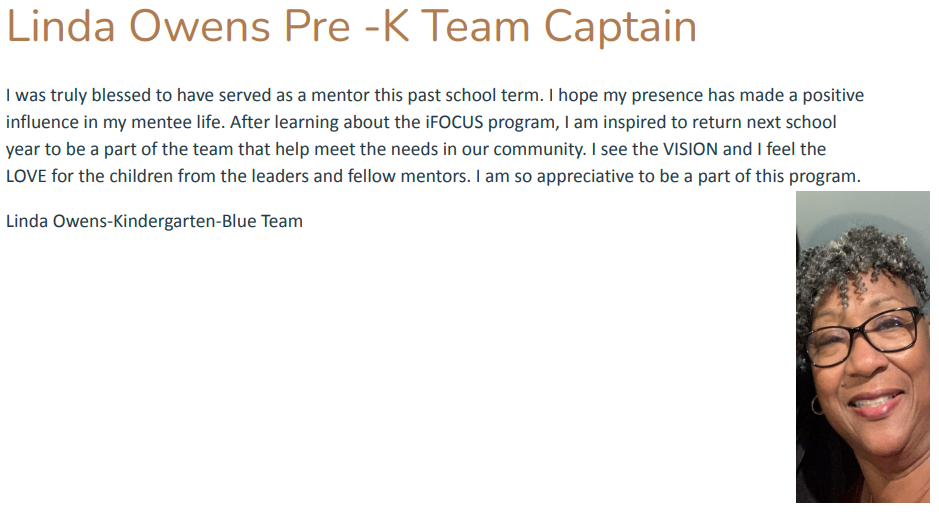
Task: Click the hoop earring in the photo
Action: (817, 405)
